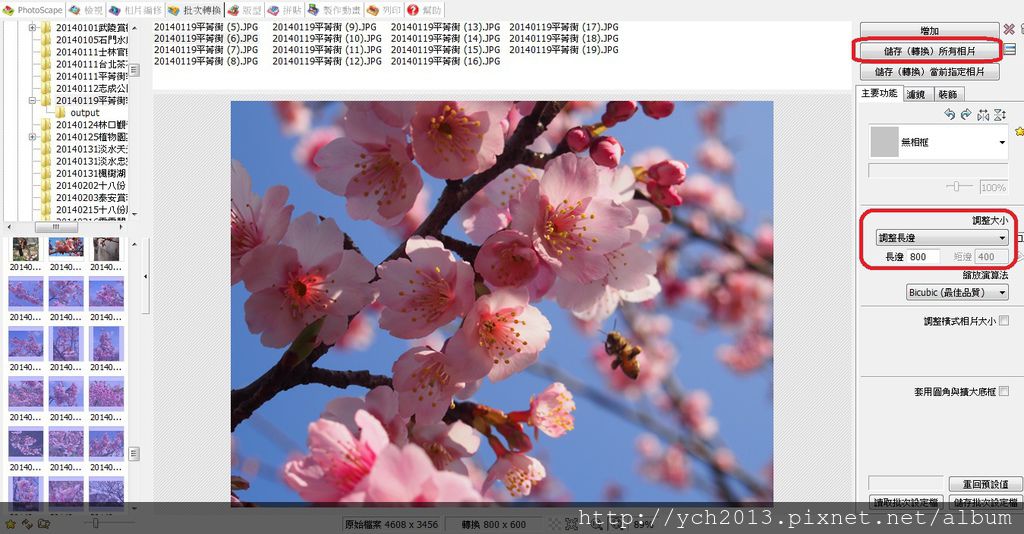Select the 20140105石門水 folder
This screenshot has width=1024, height=534.
point(91,40)
